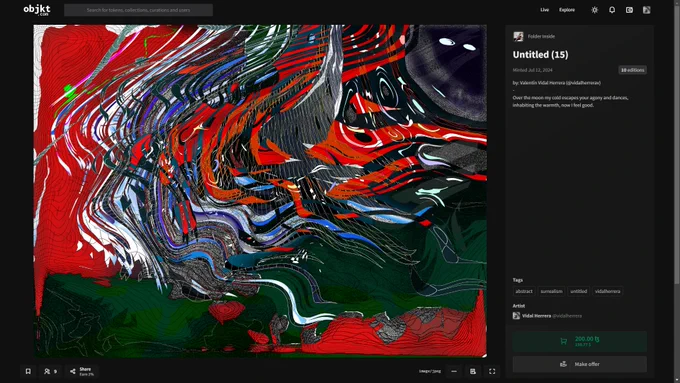The width and height of the screenshot is (680, 383).
Task: Select the abstract tag
Action: pyautogui.click(x=524, y=291)
